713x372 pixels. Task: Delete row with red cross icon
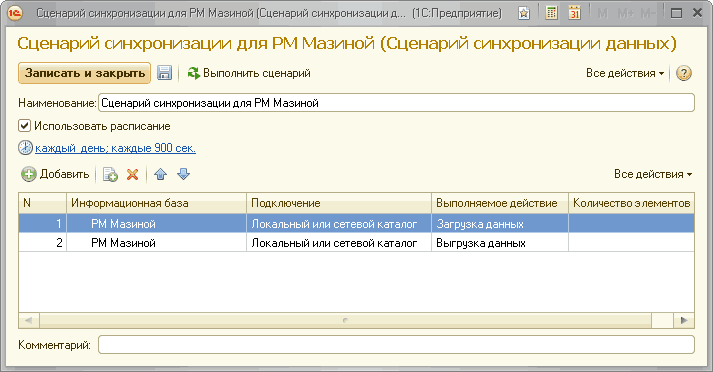(132, 174)
